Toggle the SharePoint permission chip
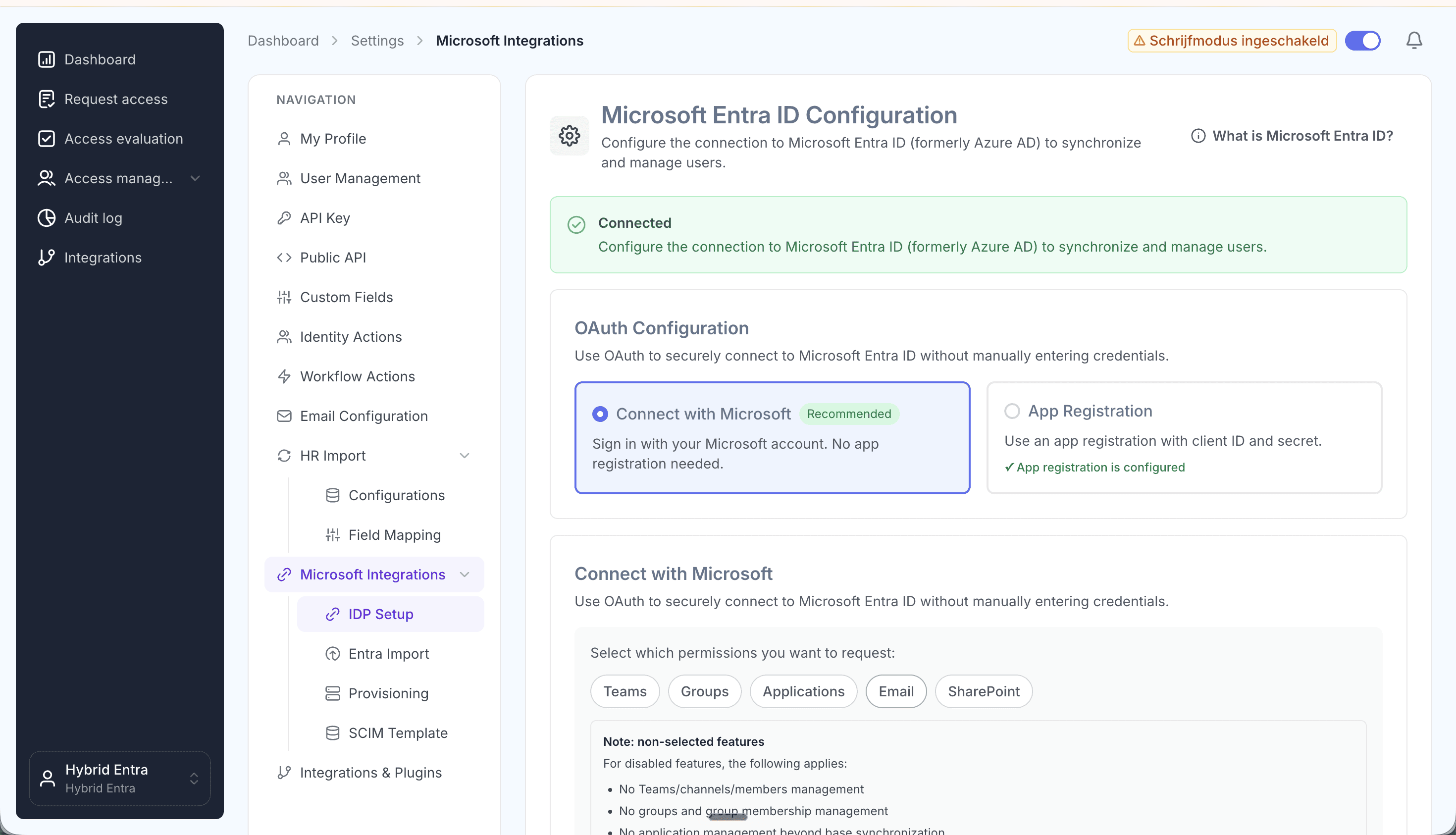Image resolution: width=1456 pixels, height=835 pixels. 984,691
